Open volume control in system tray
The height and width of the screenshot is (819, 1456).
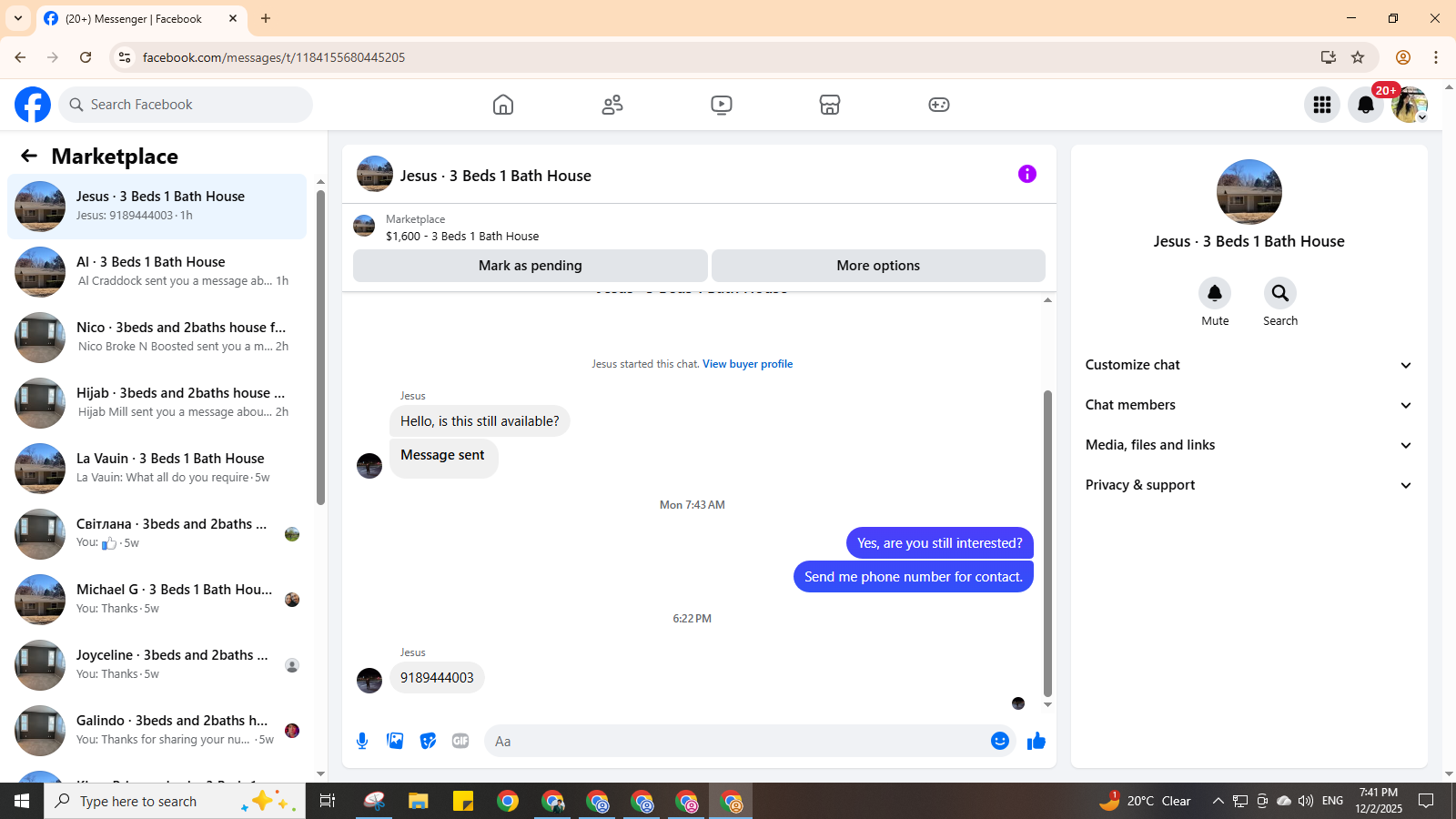point(1306,801)
